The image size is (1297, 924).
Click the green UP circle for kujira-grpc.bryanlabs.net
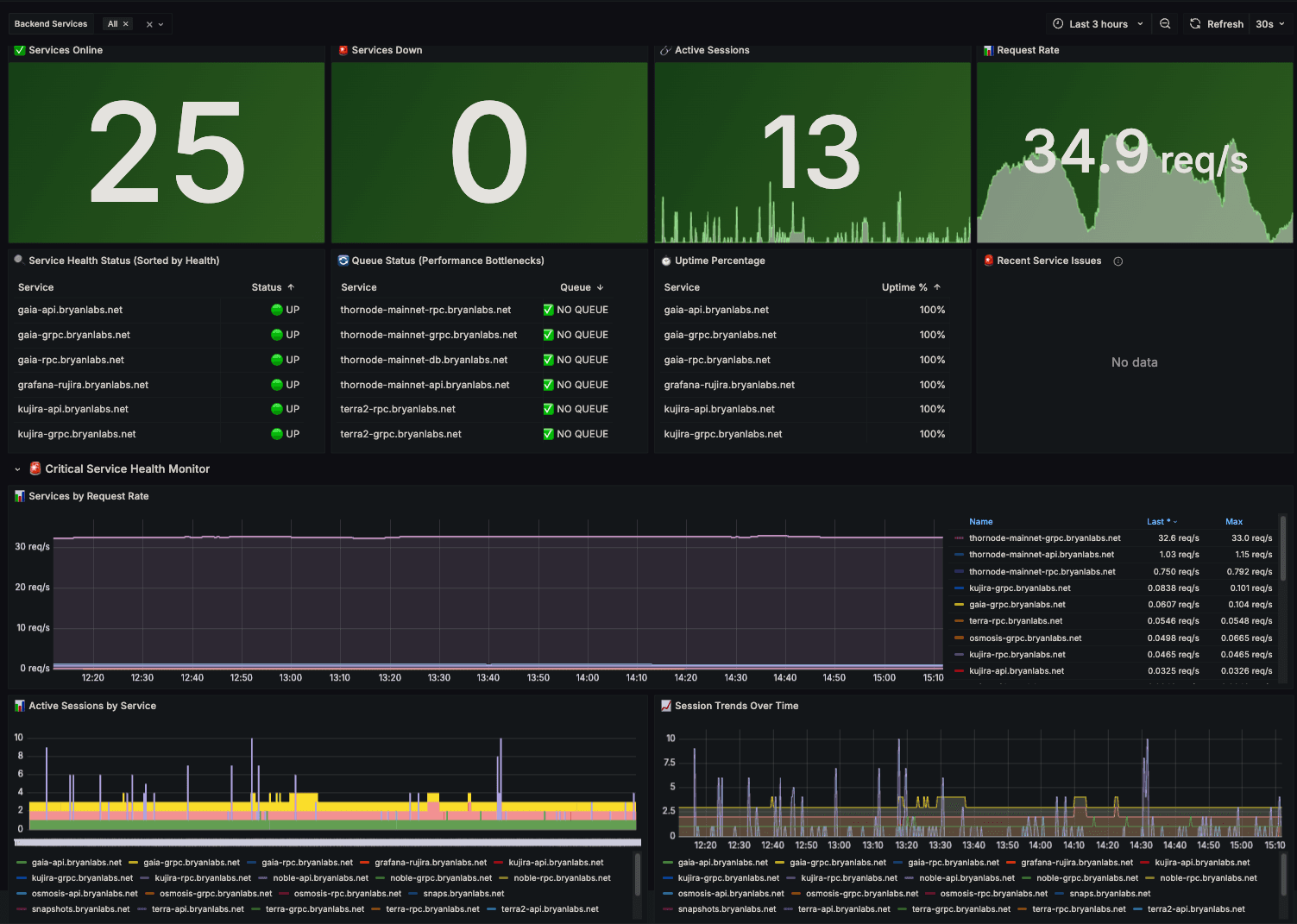277,434
